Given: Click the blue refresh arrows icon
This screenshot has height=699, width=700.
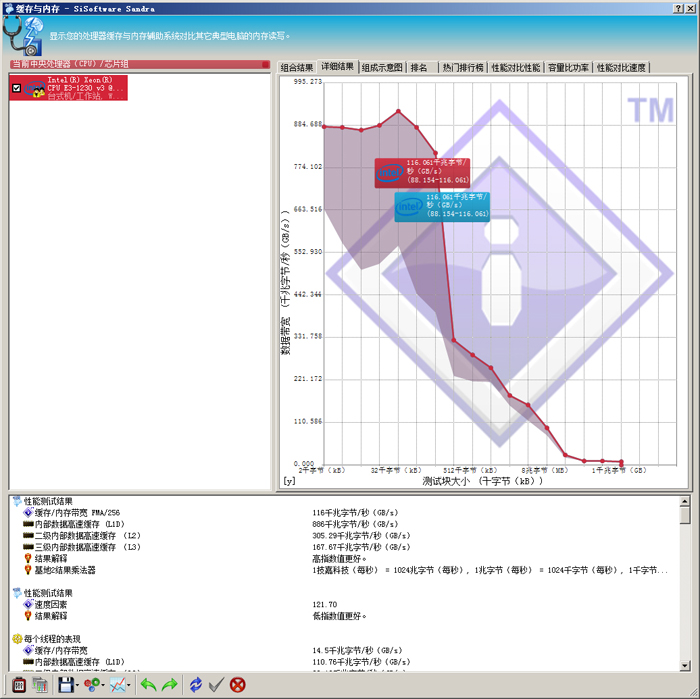Looking at the screenshot, I should coord(196,684).
